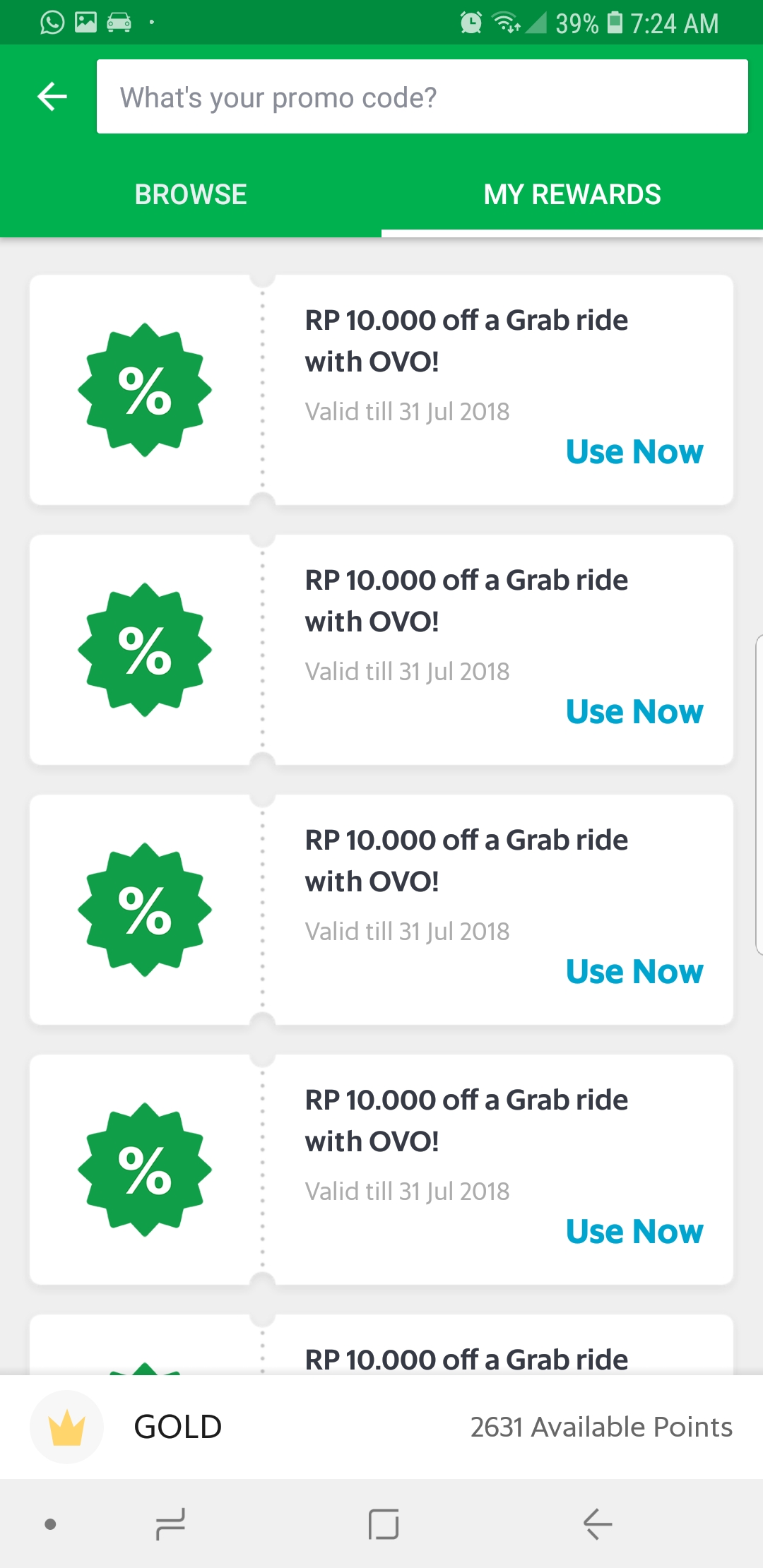Tap the second voucher's percent badge icon

(x=145, y=650)
